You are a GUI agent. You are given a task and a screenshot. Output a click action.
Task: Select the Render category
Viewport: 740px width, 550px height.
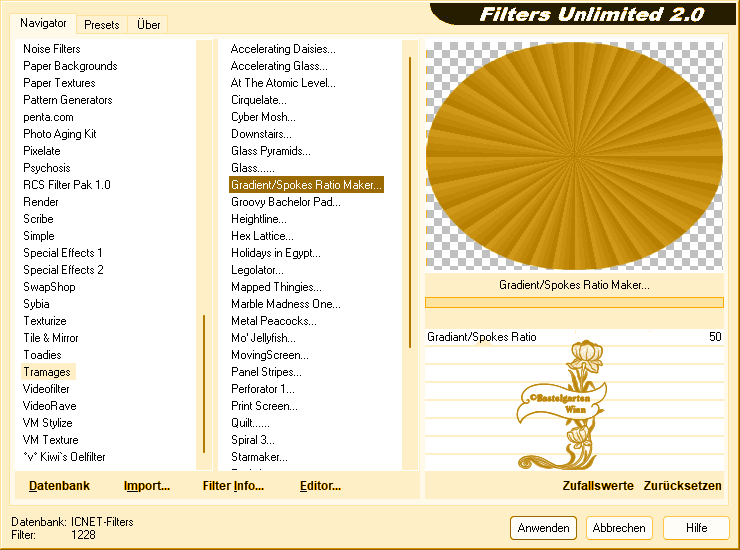point(41,202)
